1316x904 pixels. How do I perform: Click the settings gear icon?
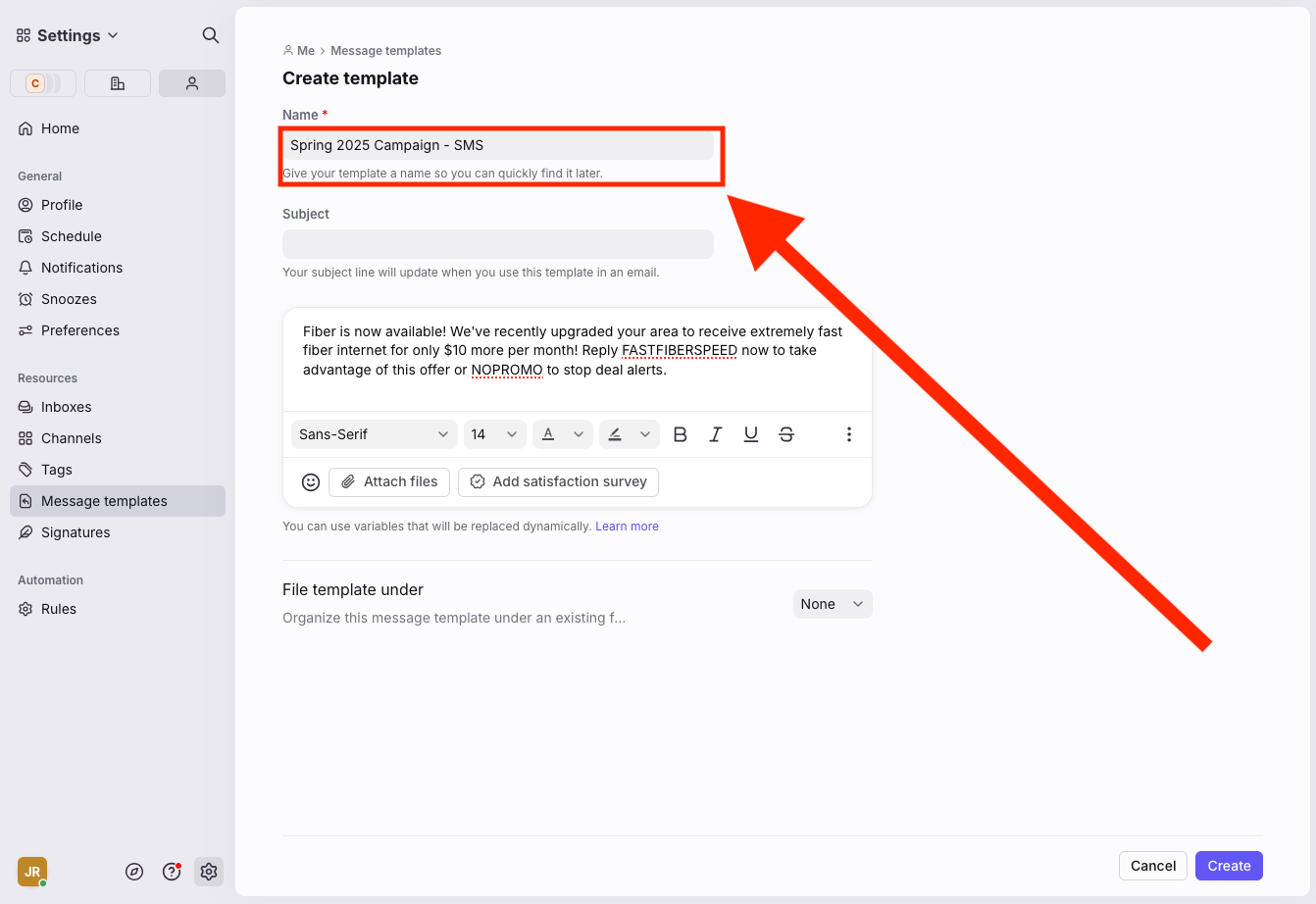point(208,872)
